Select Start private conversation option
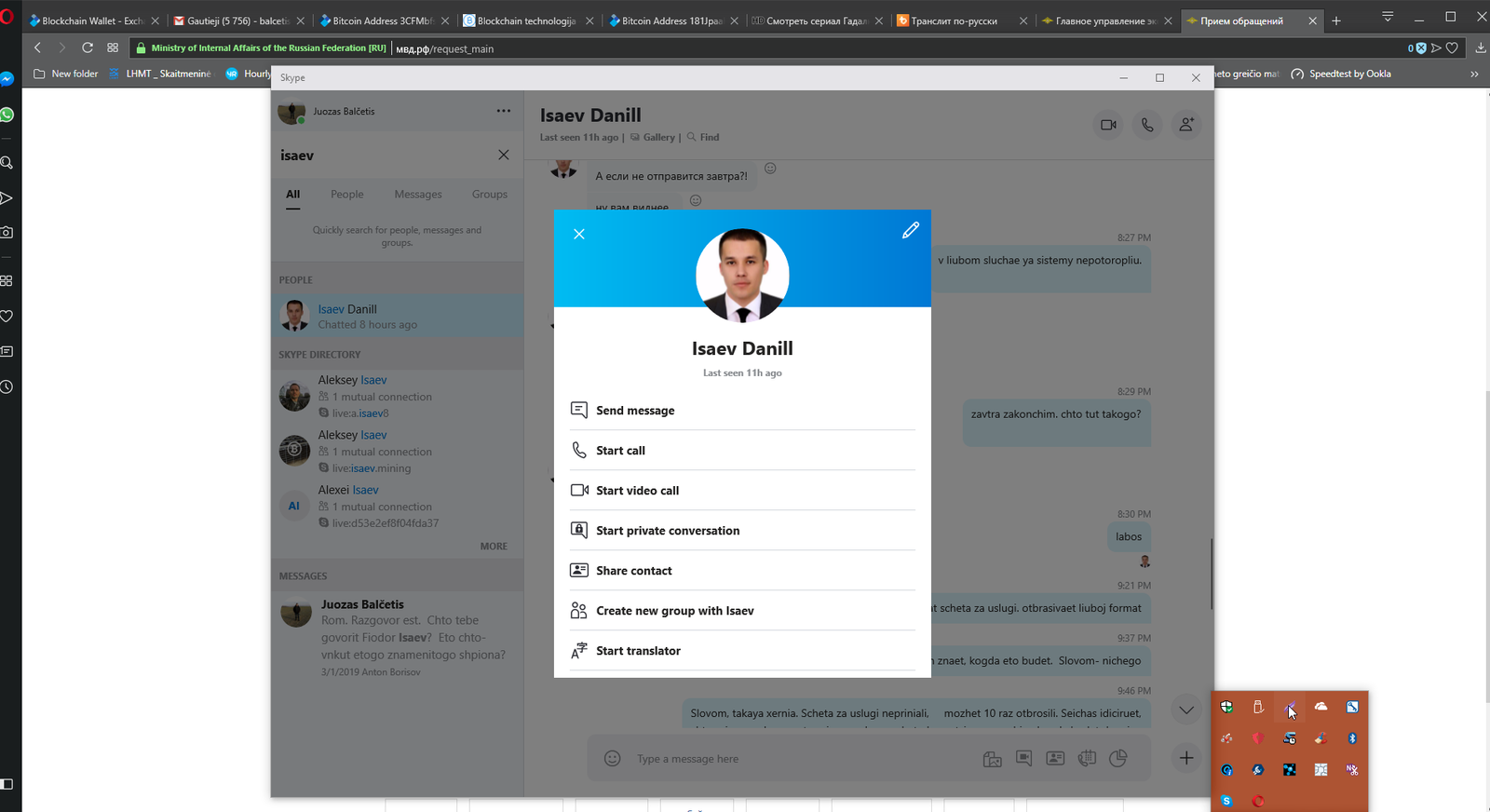Image resolution: width=1490 pixels, height=812 pixels. [668, 531]
